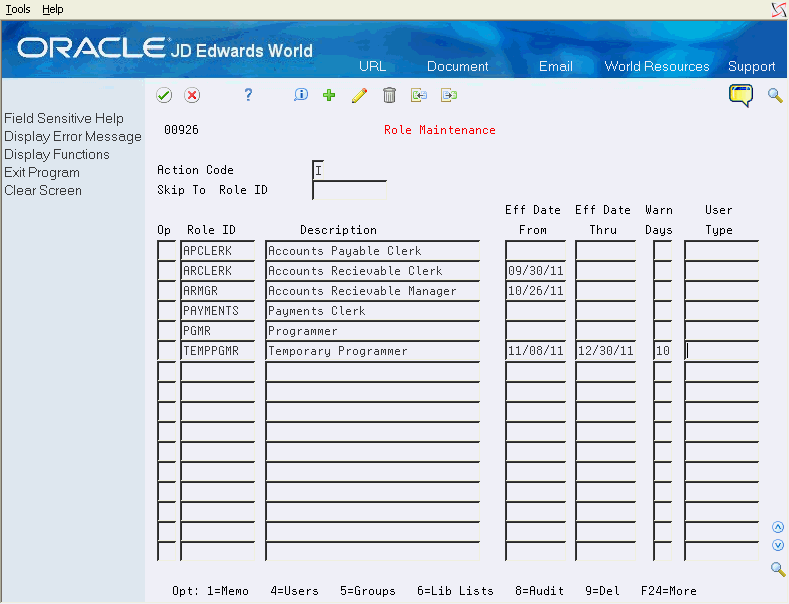Viewport: 789px width, 604px height.
Task: Click User Type field for TEMPPGMR
Action: pyautogui.click(x=722, y=351)
